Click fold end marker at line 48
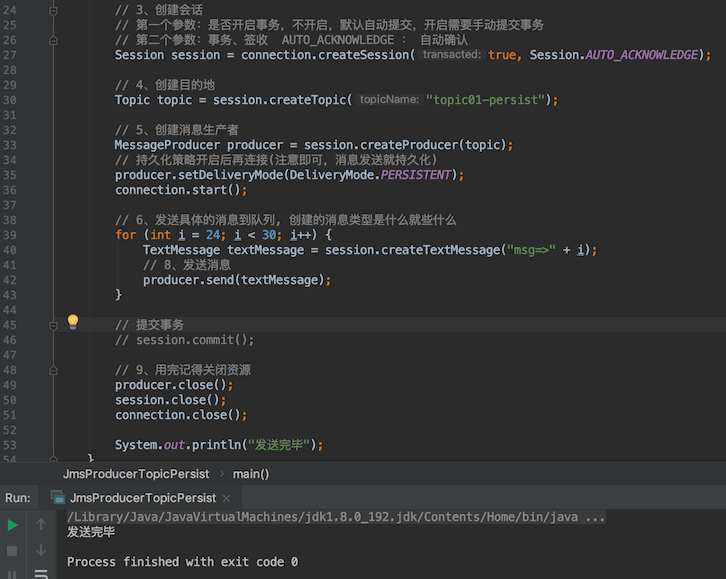Image resolution: width=726 pixels, height=579 pixels. click(x=53, y=370)
